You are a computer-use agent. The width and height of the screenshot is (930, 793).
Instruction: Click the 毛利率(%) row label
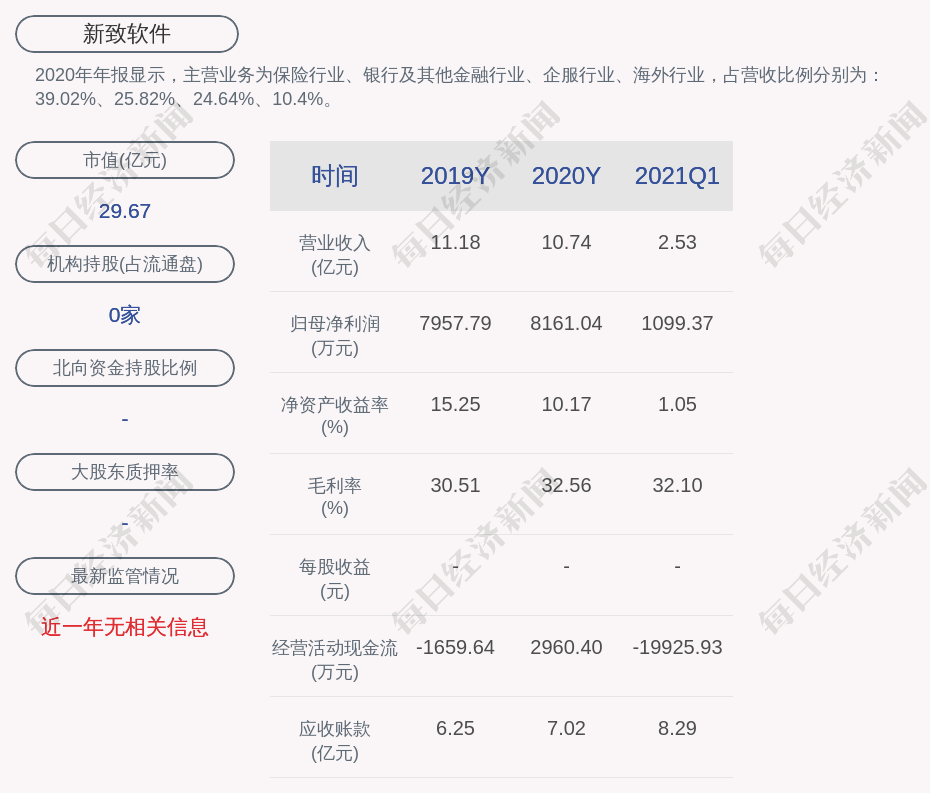(335, 496)
